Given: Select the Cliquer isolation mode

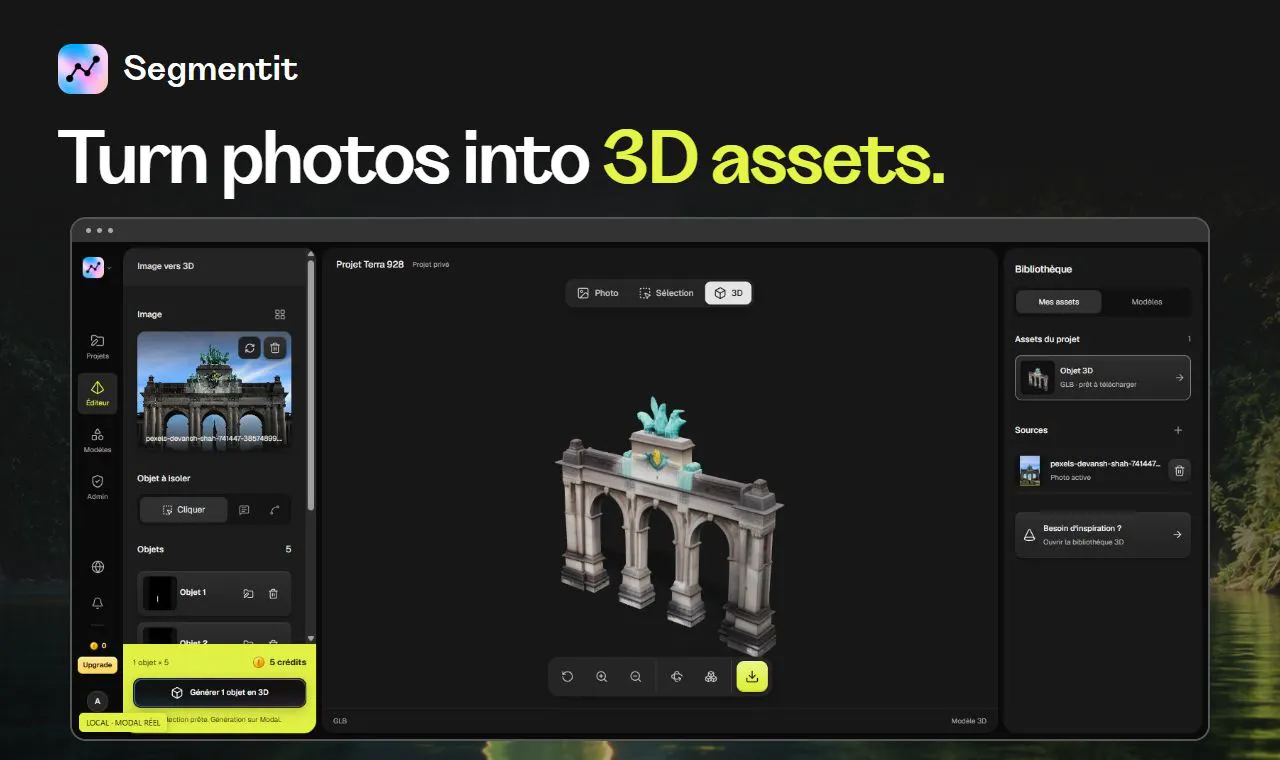Looking at the screenshot, I should 183,510.
